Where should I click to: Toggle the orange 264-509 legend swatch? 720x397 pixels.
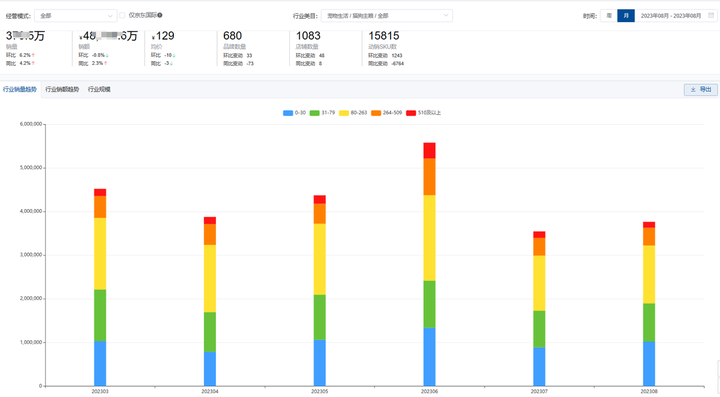click(376, 113)
